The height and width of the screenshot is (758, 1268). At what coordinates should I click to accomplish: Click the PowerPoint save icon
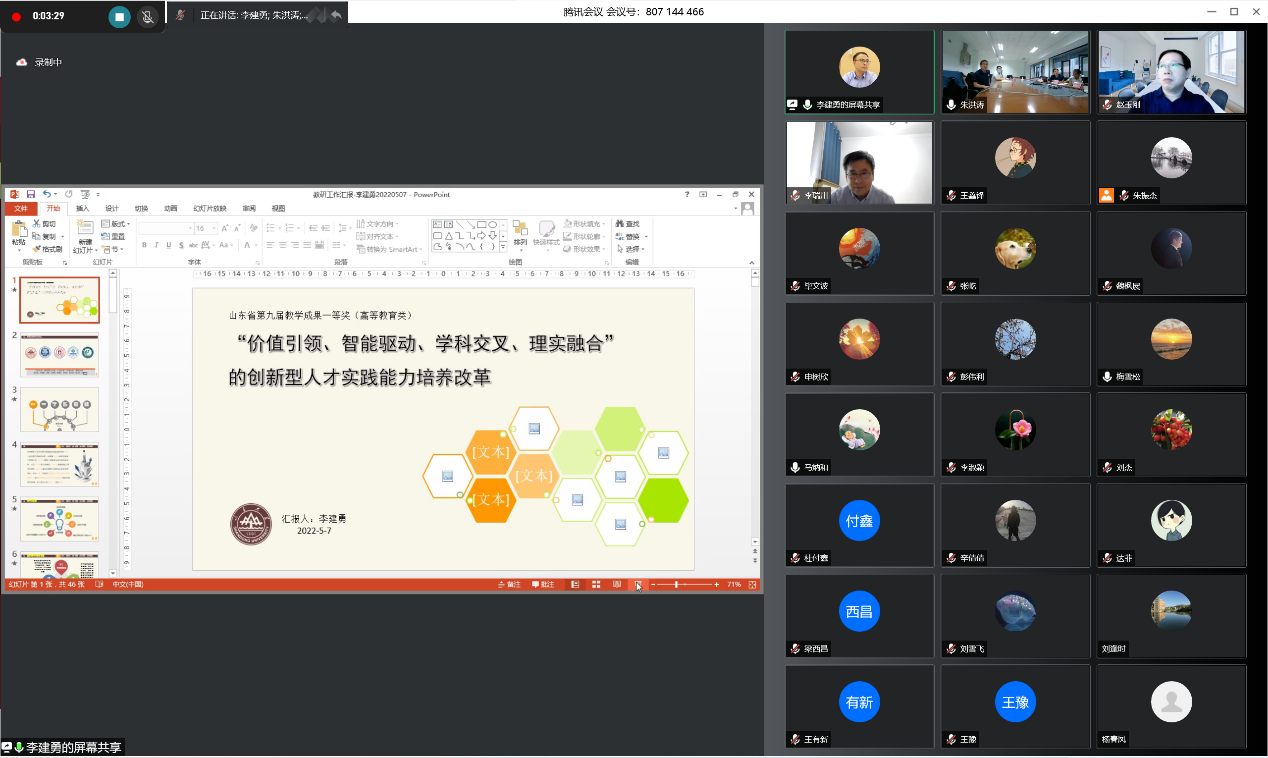click(31, 194)
